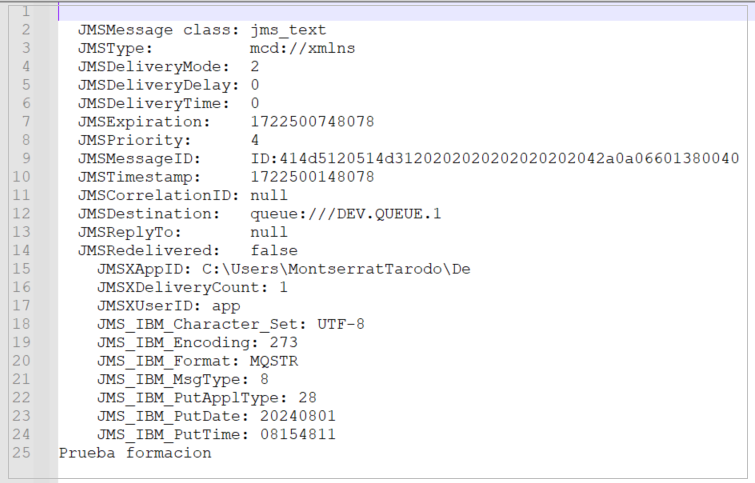The width and height of the screenshot is (755, 483).
Task: Click line number 2 in the gutter
Action: pyautogui.click(x=26, y=30)
